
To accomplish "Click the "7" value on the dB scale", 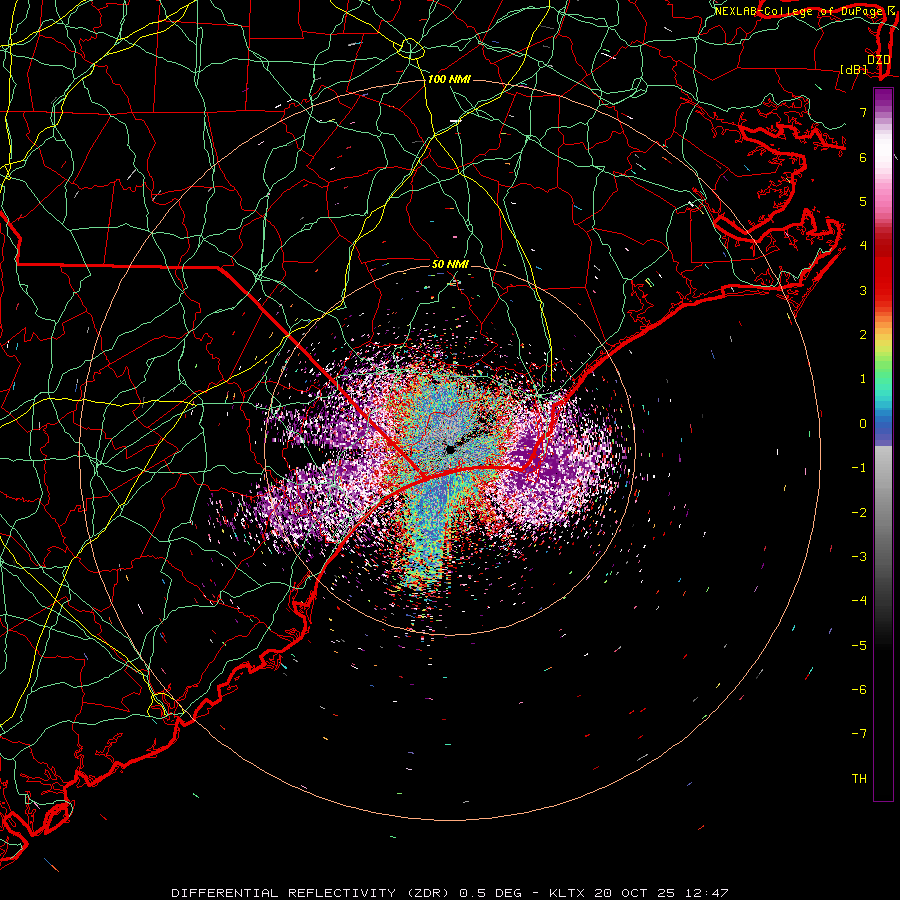I will (863, 112).
